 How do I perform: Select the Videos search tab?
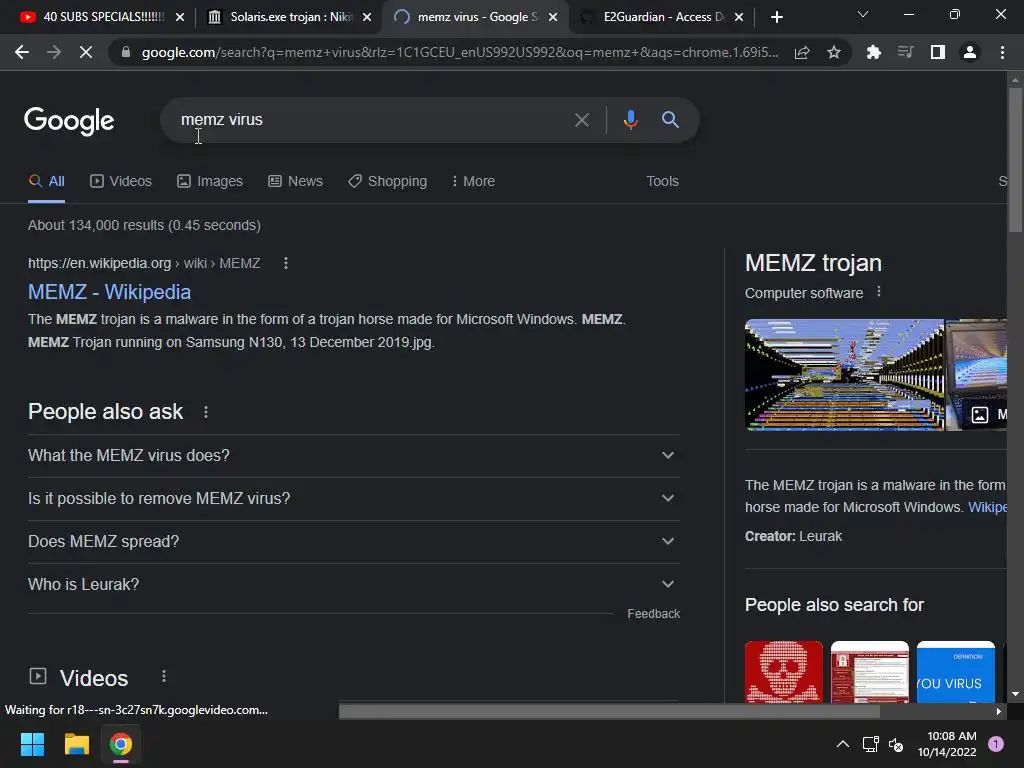121,181
